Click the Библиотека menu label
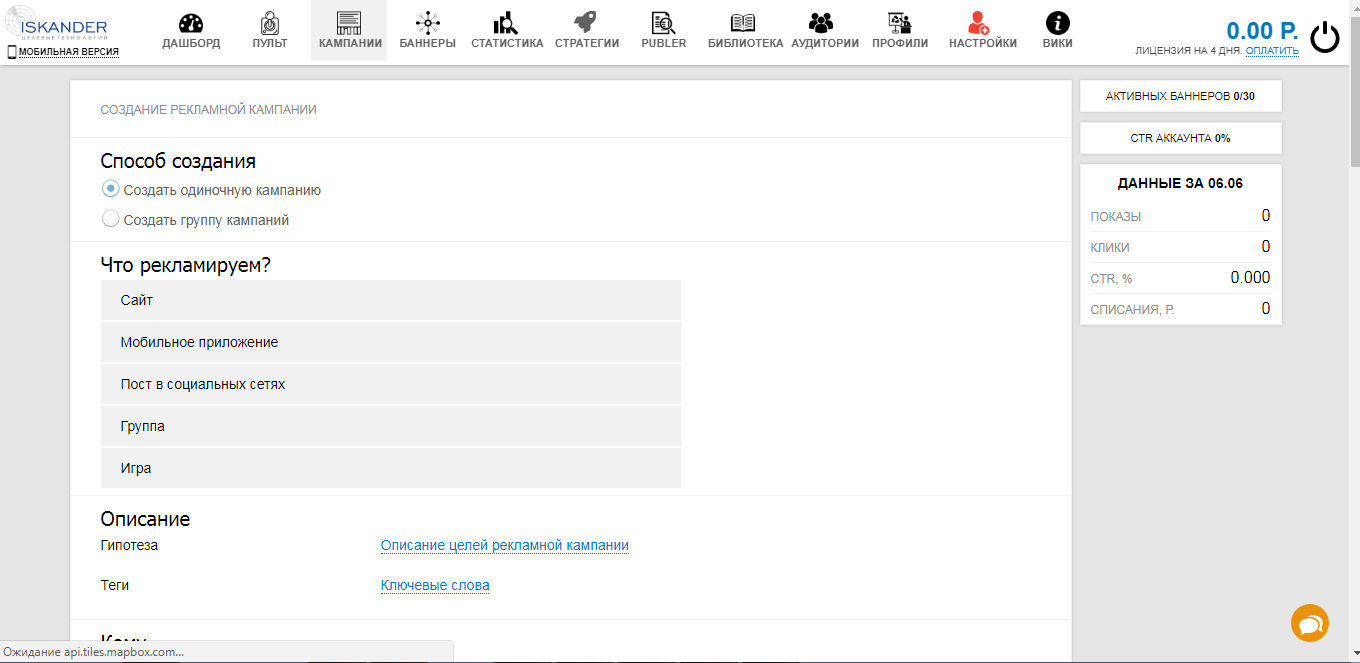This screenshot has width=1360, height=663. [x=745, y=44]
